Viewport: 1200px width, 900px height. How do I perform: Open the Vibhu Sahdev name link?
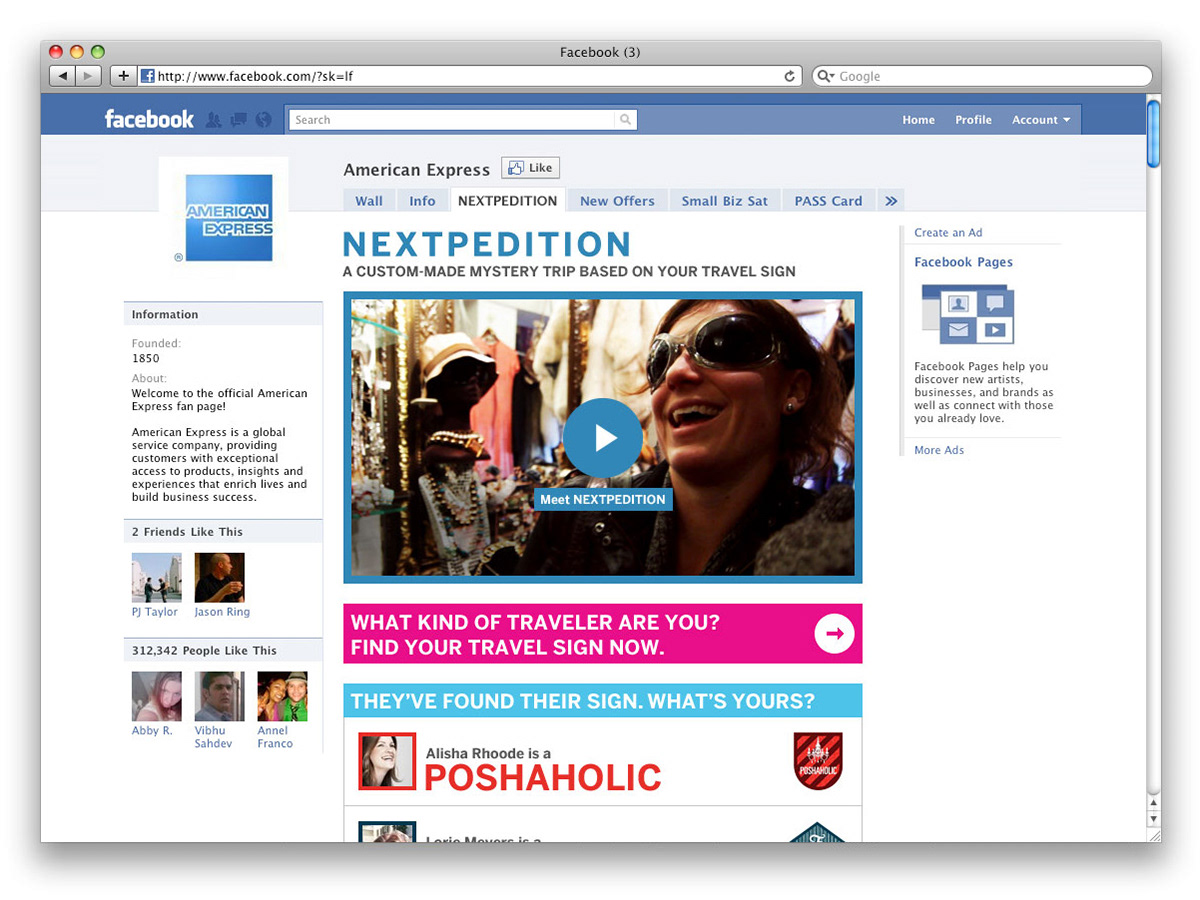(x=213, y=737)
